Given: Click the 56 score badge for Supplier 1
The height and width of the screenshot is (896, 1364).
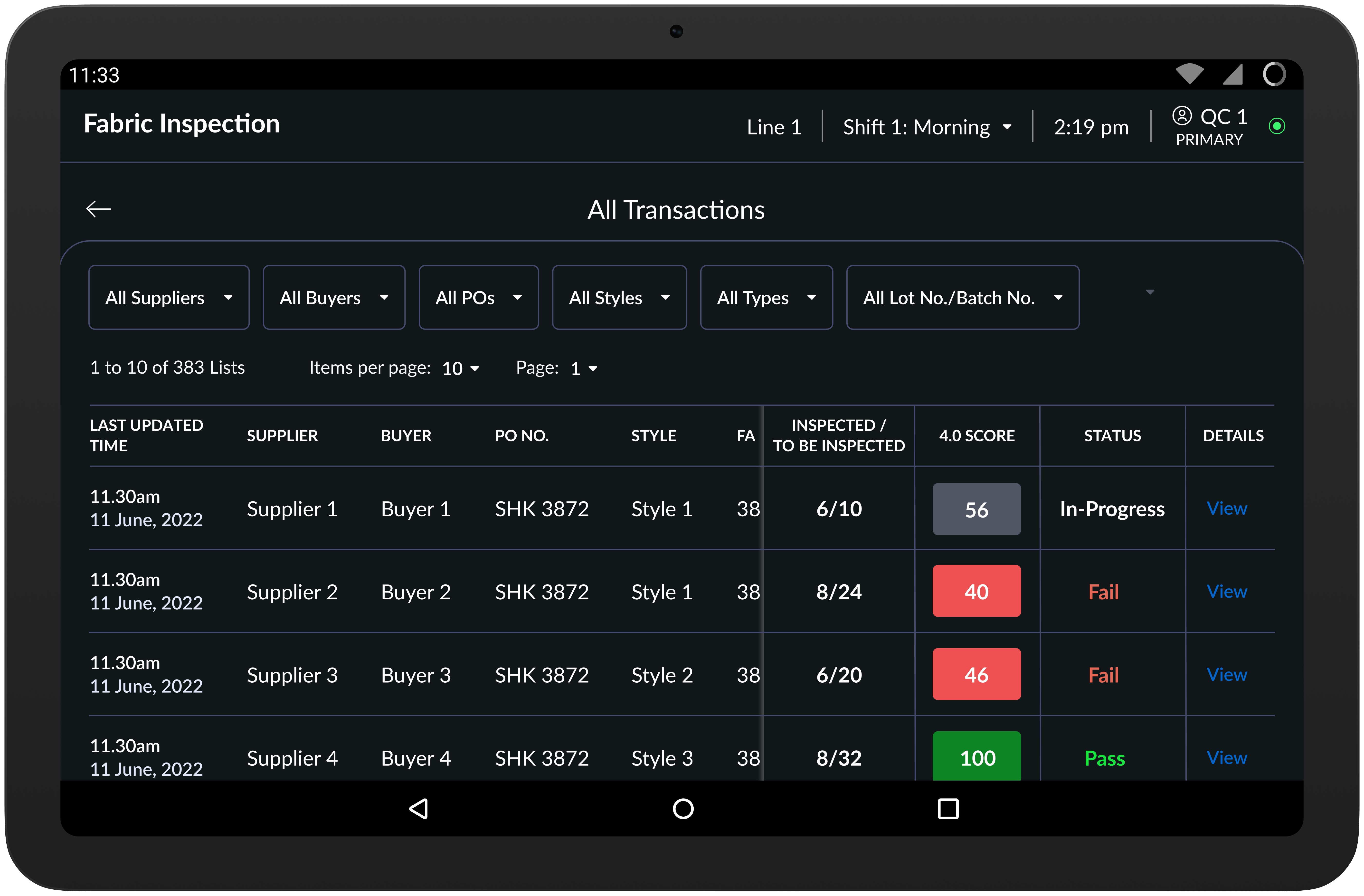Looking at the screenshot, I should pyautogui.click(x=976, y=509).
